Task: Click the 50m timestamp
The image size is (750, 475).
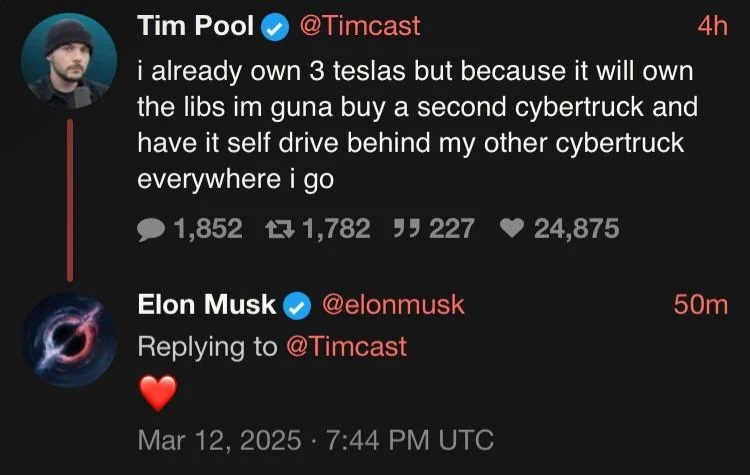Action: click(701, 305)
